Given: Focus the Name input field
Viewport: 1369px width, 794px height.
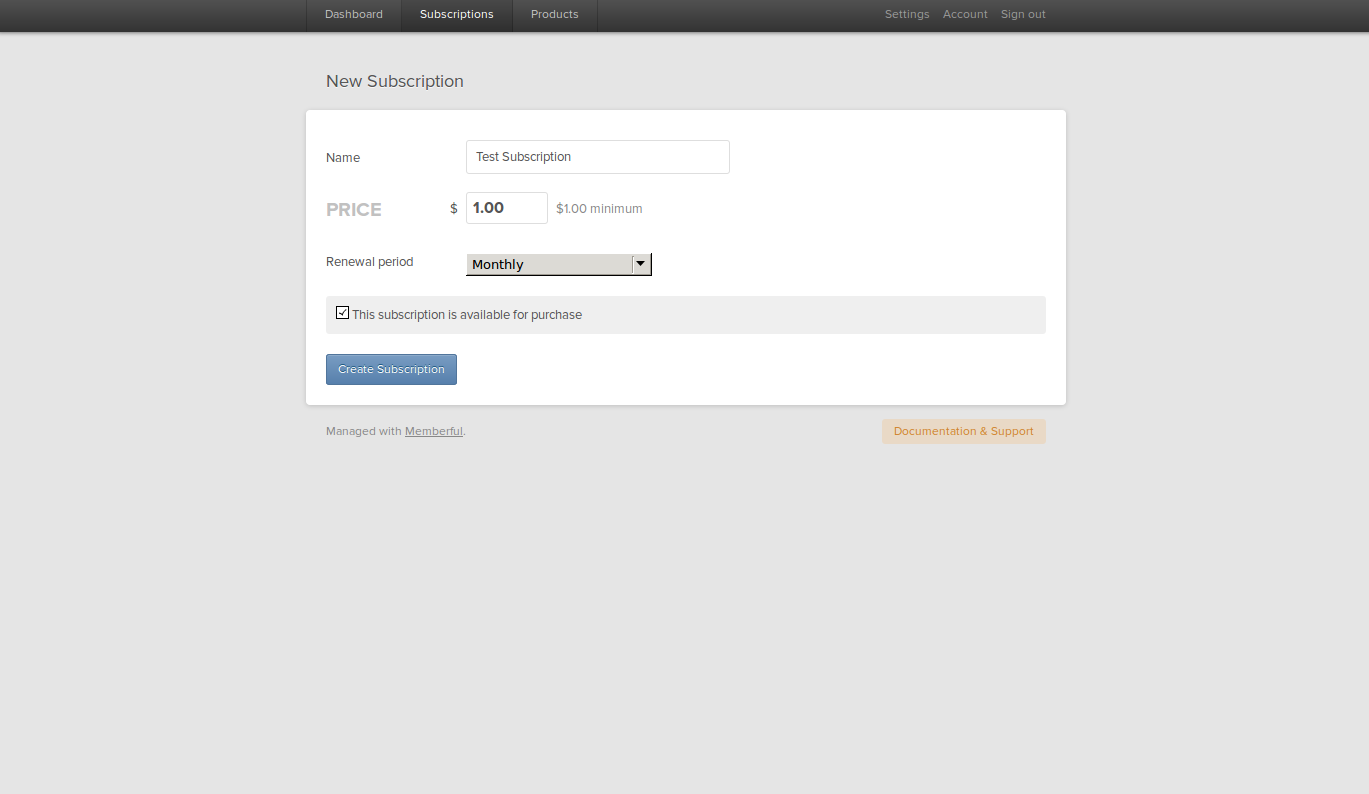Looking at the screenshot, I should (598, 157).
